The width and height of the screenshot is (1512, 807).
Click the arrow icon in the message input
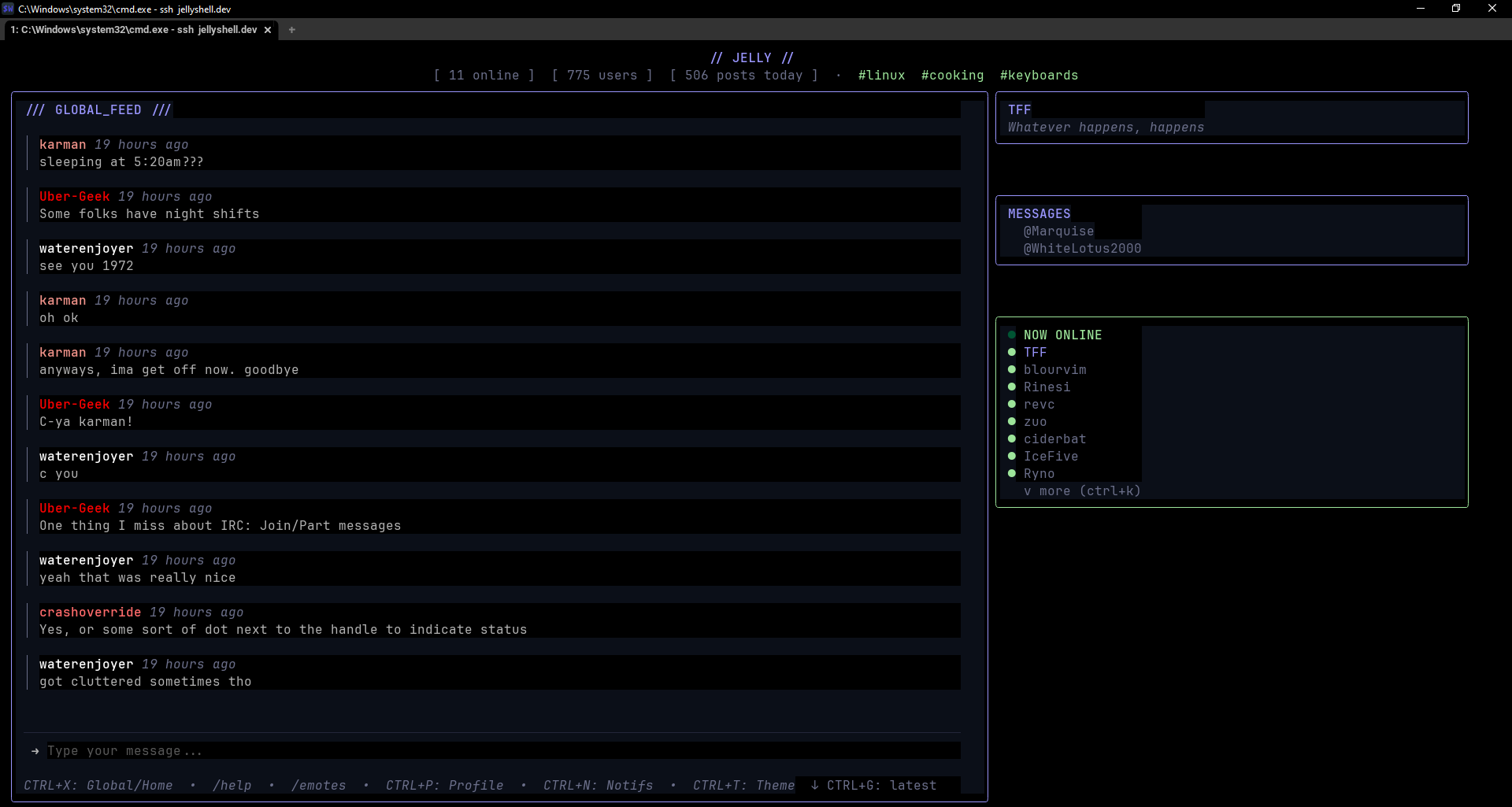pos(34,751)
